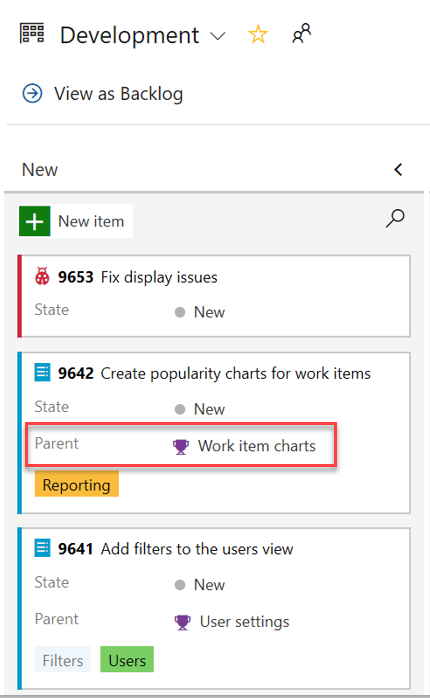The image size is (430, 698).
Task: Open the View as Backlog link
Action: (118, 94)
